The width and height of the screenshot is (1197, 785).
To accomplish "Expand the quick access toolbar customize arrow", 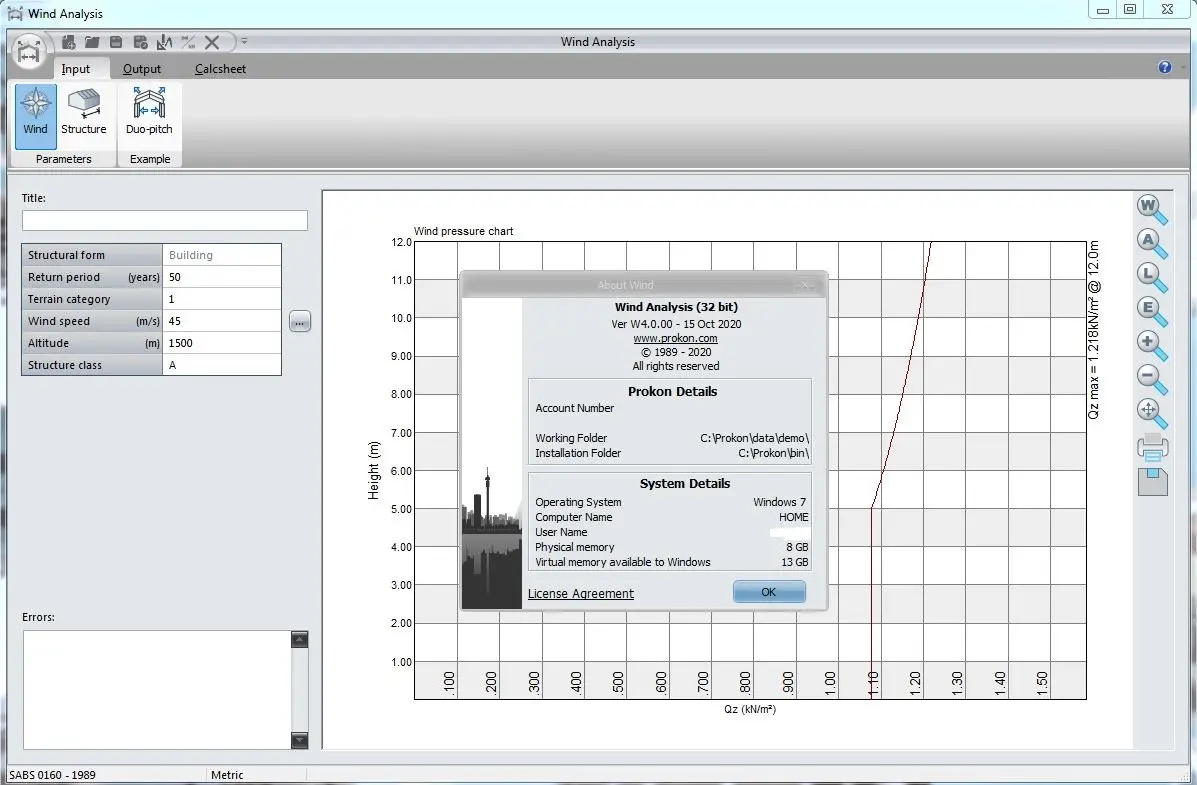I will point(244,41).
